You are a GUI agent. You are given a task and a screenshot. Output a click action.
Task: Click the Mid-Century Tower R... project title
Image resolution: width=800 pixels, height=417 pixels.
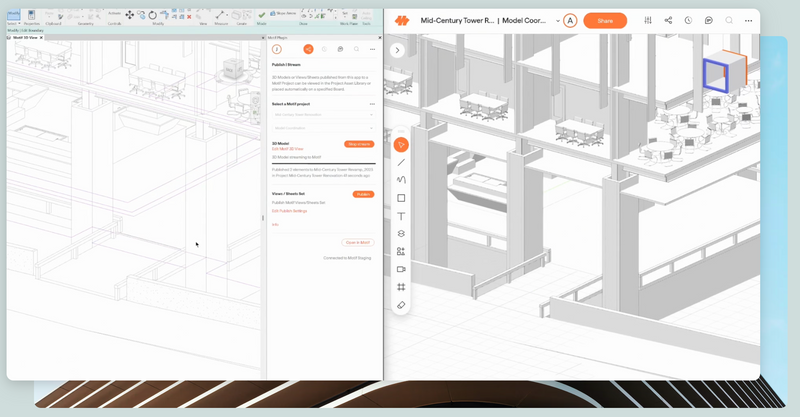(x=457, y=20)
